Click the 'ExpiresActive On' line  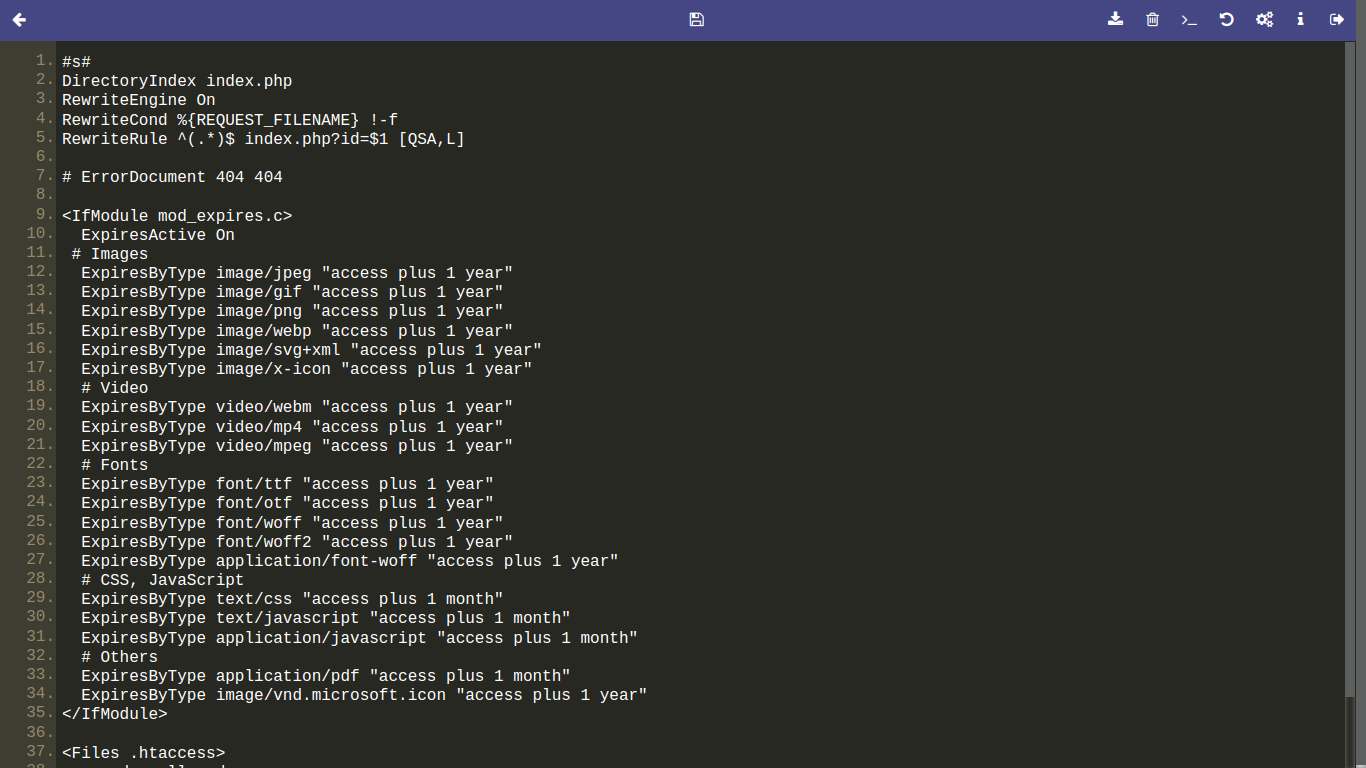coord(158,235)
